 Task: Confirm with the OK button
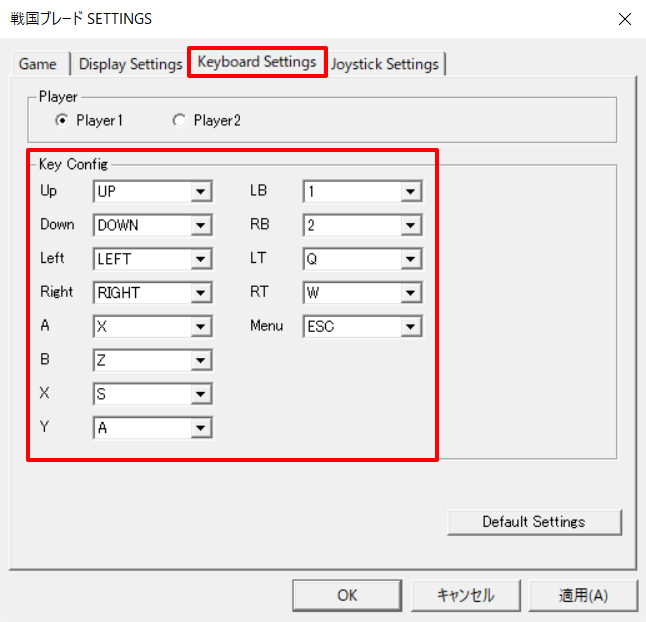point(347,595)
